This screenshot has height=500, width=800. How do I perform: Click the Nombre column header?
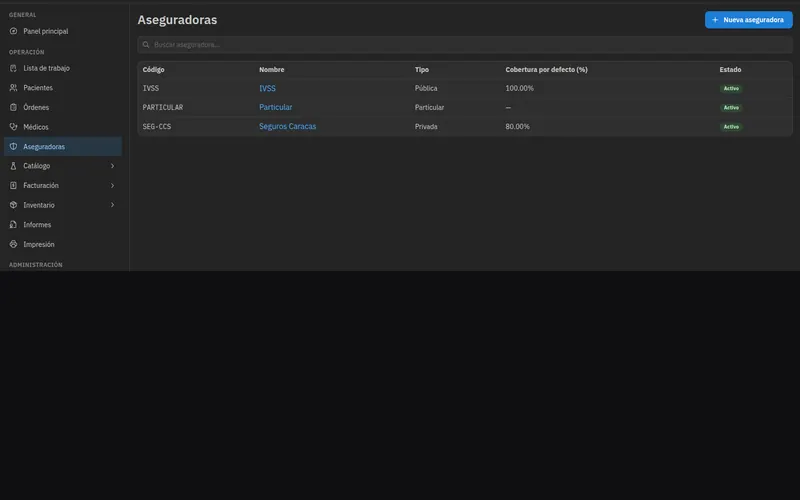(x=271, y=69)
